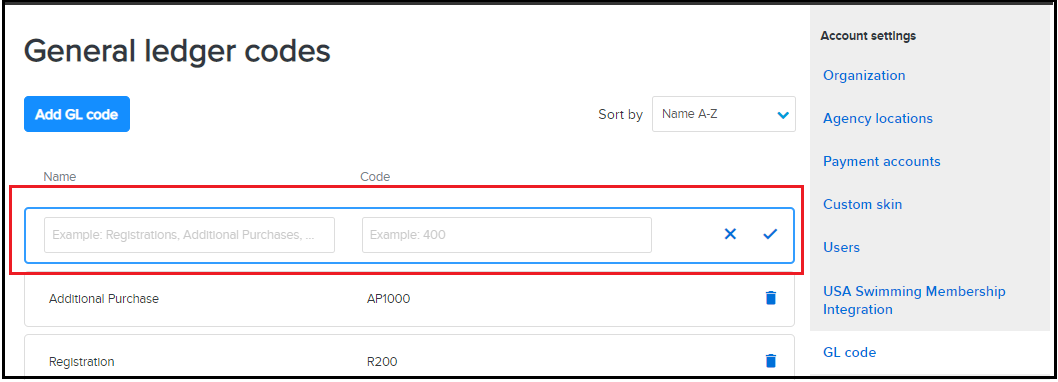Viewport: 1058px width, 382px height.
Task: Focus the Name example input field
Action: point(190,235)
